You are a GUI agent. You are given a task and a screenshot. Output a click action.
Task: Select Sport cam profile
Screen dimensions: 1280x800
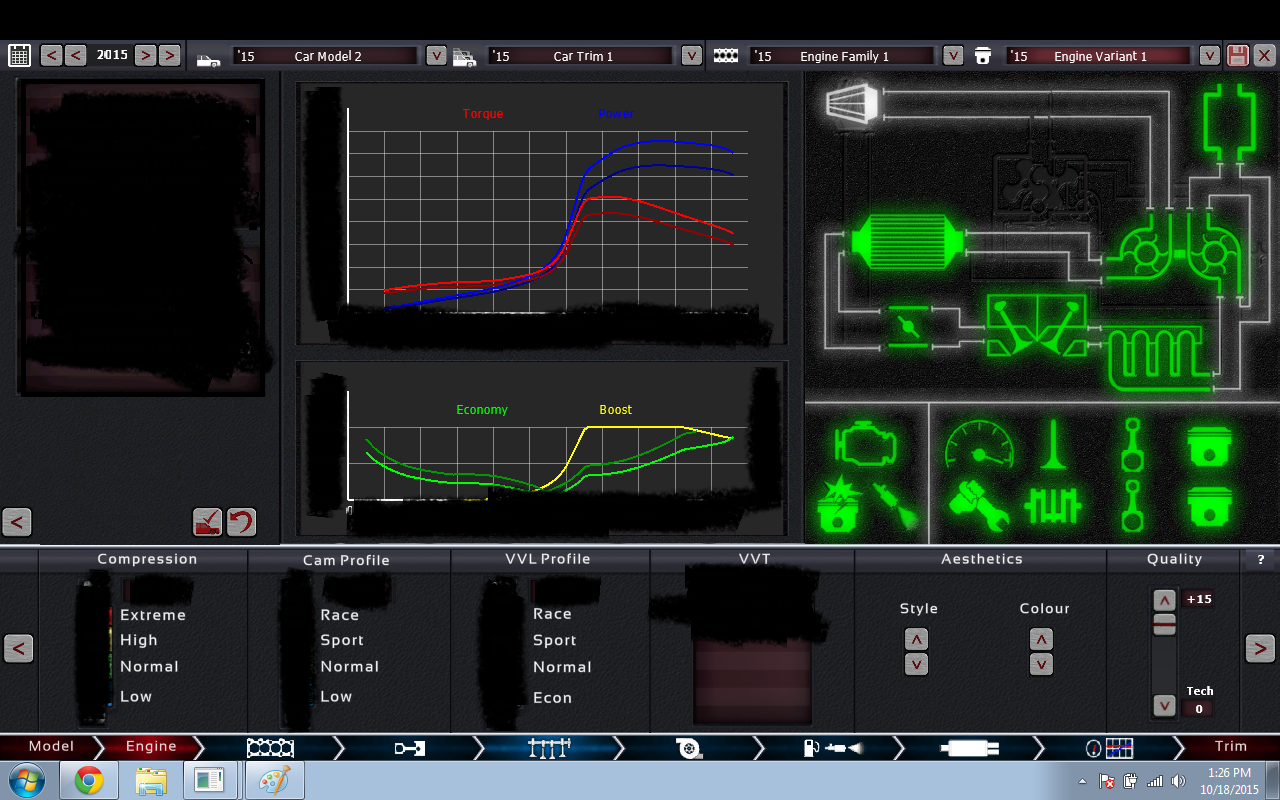click(342, 640)
